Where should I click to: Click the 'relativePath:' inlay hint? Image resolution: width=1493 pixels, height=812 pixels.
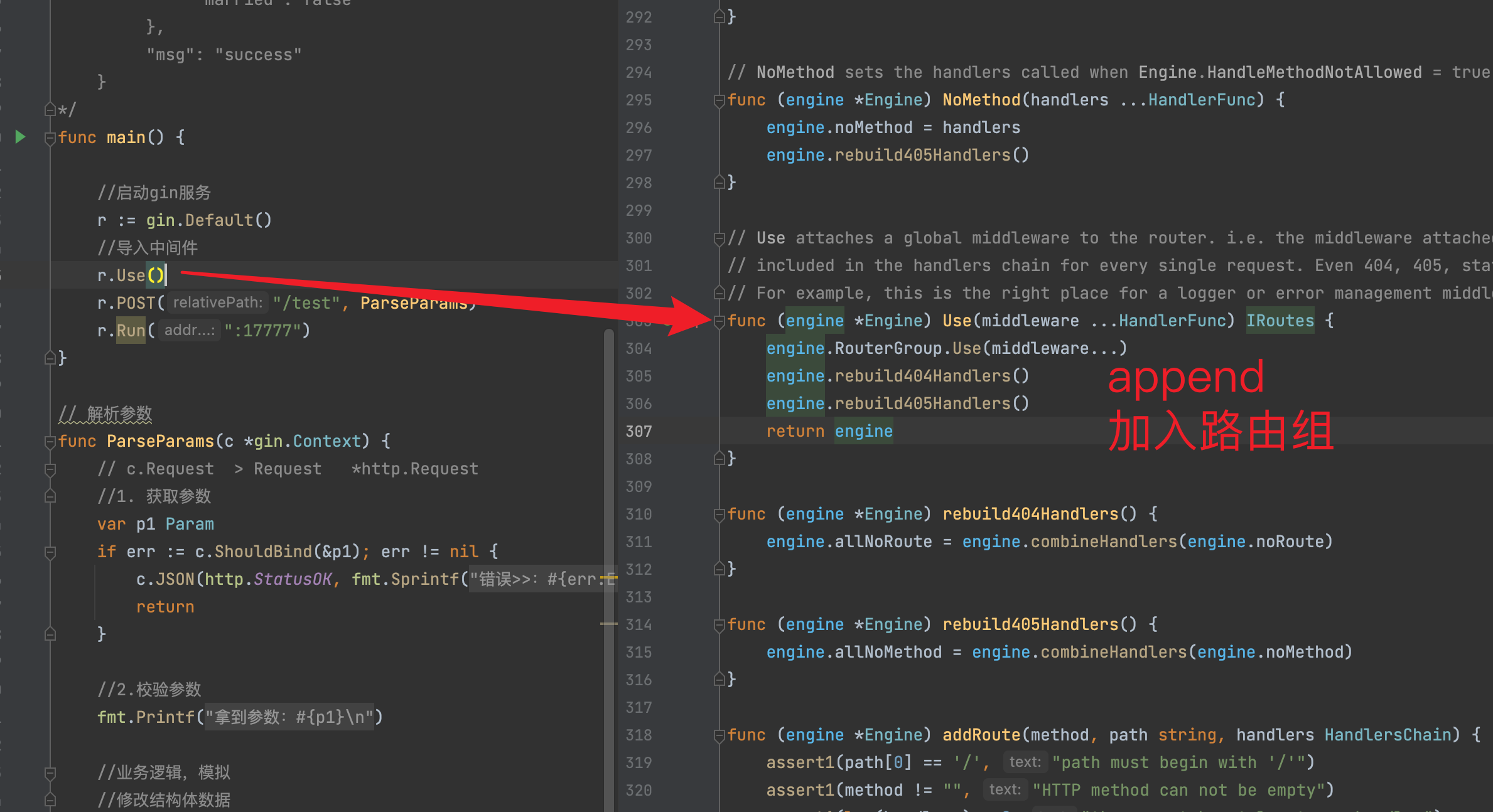(x=218, y=302)
